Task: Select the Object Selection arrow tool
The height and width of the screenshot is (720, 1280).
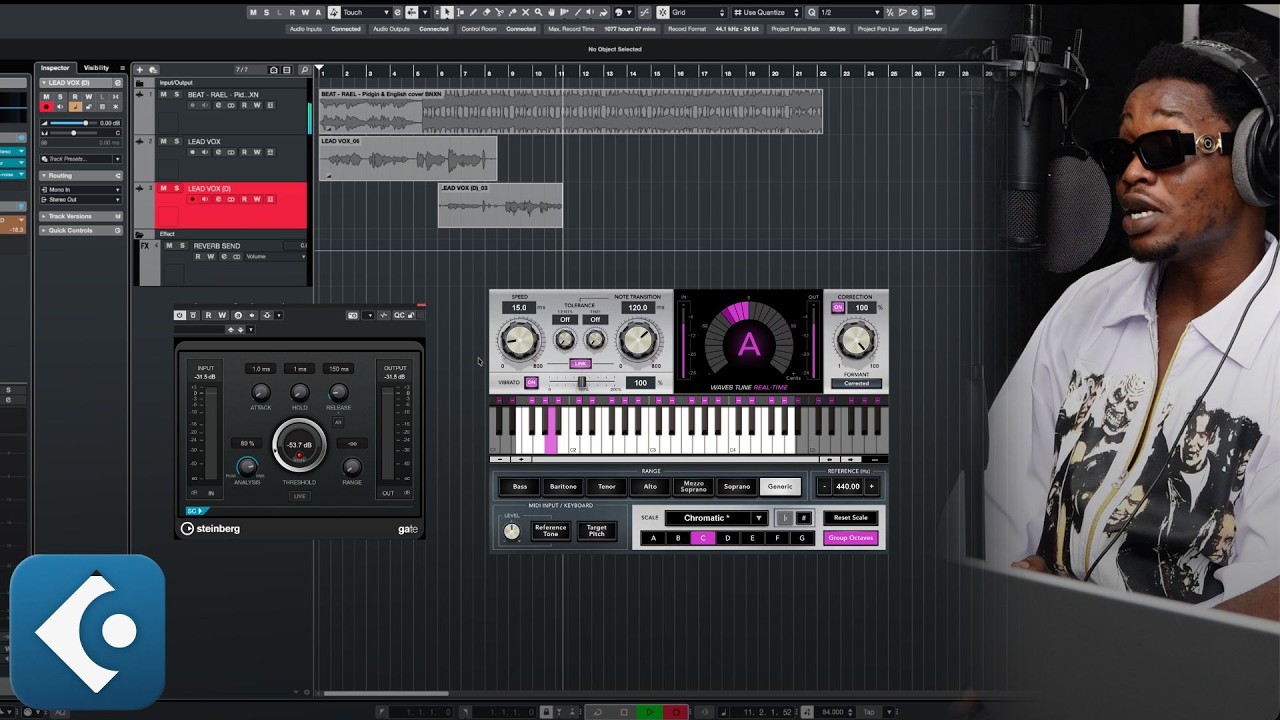Action: [447, 12]
